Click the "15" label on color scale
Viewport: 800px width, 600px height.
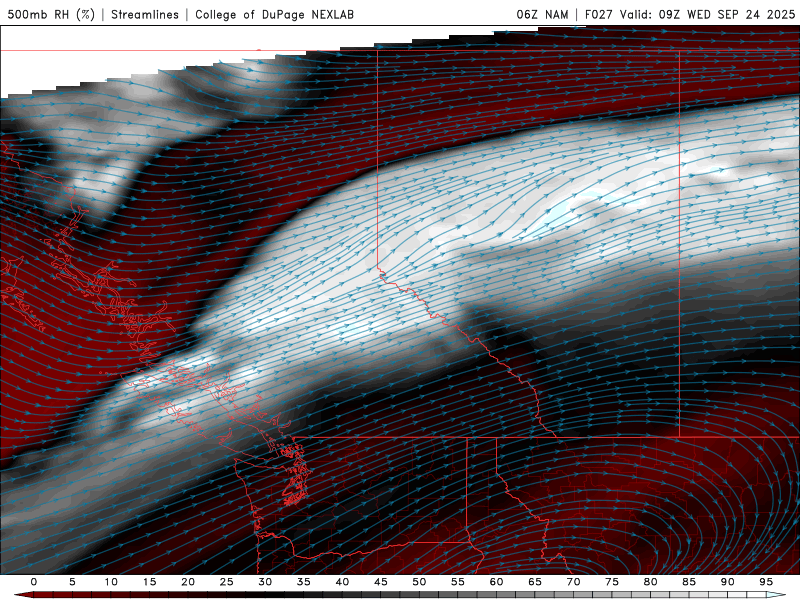click(x=149, y=582)
